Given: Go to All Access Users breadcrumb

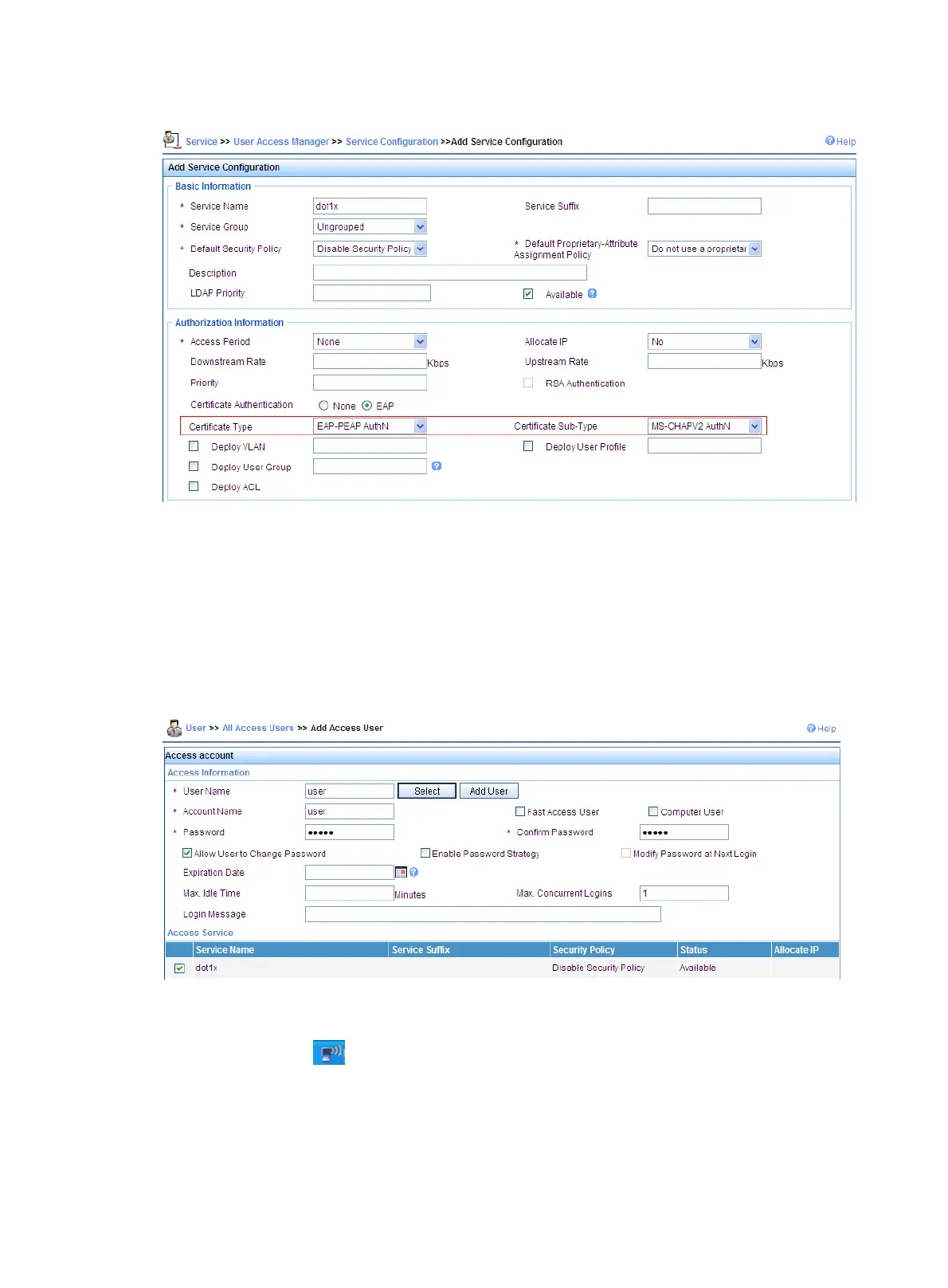Looking at the screenshot, I should click(x=258, y=728).
